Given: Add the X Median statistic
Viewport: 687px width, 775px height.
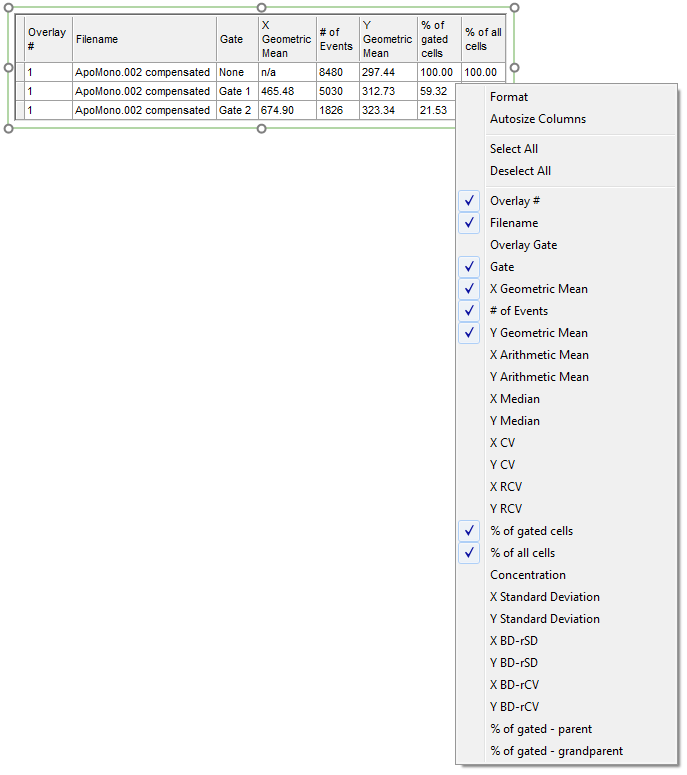Looking at the screenshot, I should (514, 399).
